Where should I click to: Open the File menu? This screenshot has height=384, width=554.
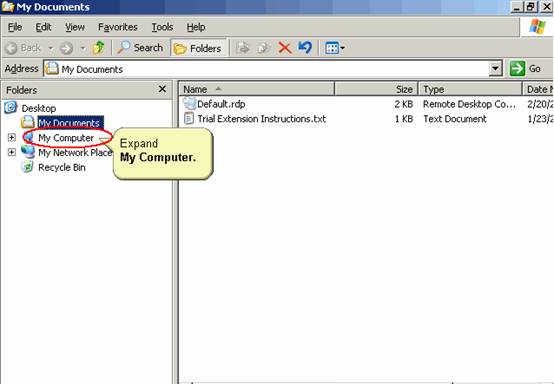(x=15, y=27)
